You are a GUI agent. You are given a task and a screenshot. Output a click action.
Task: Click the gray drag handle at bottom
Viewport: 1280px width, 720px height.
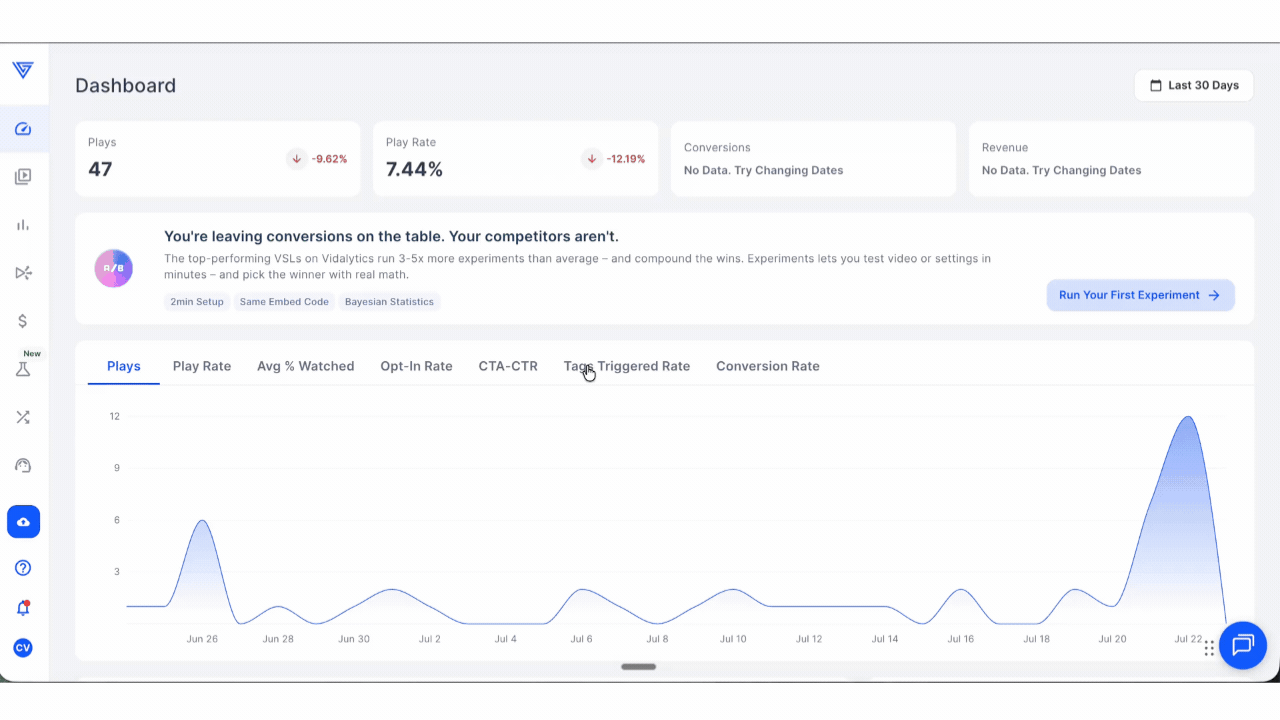coord(638,667)
